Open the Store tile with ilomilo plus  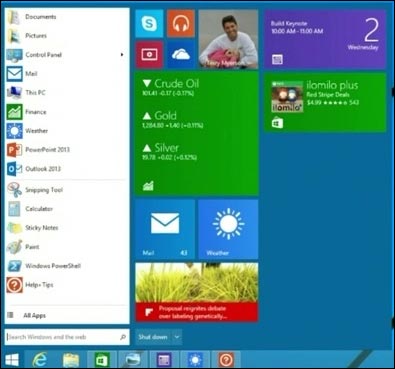coord(325,102)
